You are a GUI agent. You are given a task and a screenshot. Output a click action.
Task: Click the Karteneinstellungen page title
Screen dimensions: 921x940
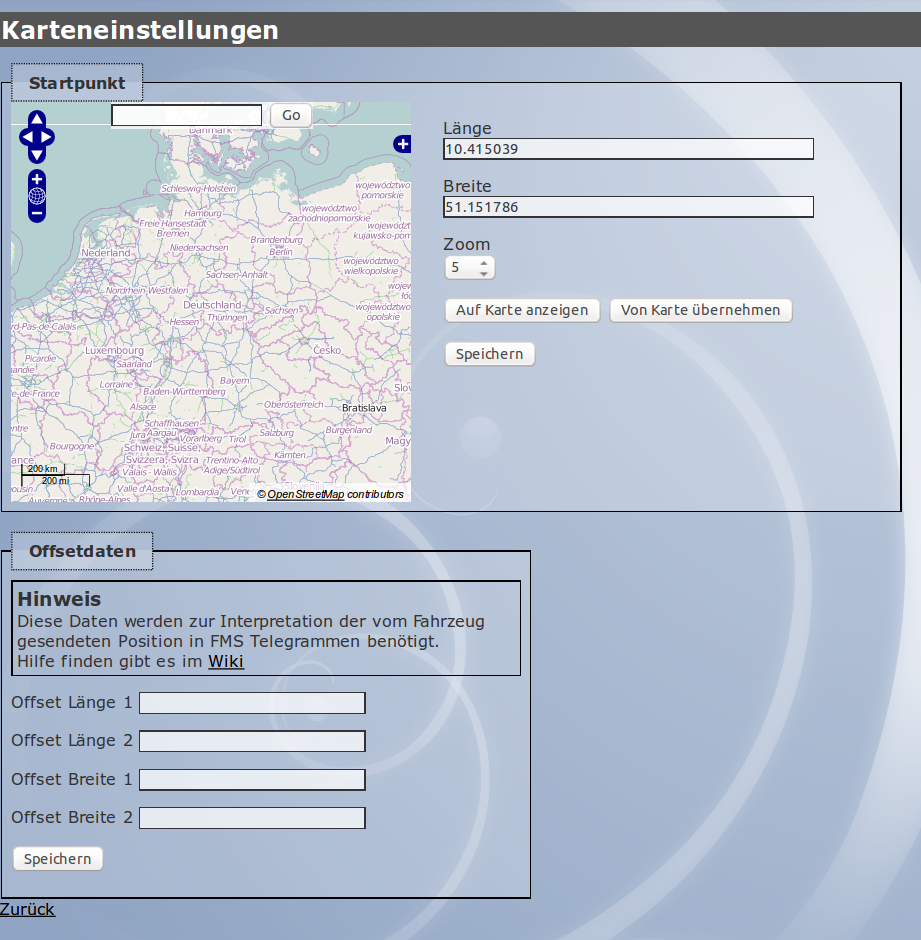coord(140,30)
